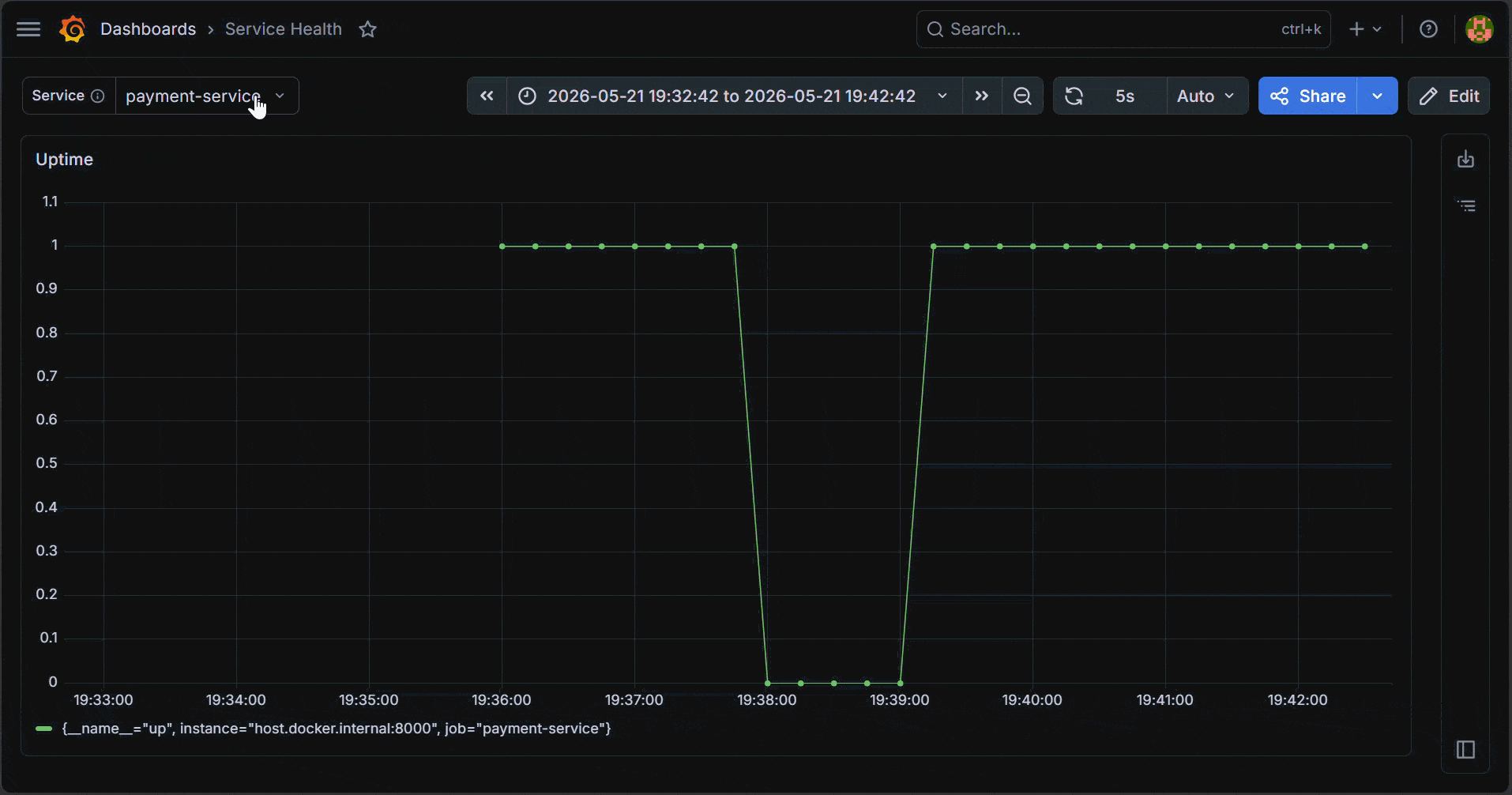Open the outline list icon in right sidebar
This screenshot has width=1512, height=795.
tap(1466, 205)
